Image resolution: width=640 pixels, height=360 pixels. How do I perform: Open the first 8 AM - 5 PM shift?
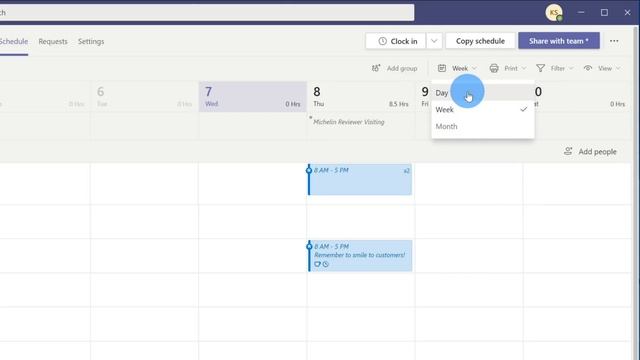360,180
